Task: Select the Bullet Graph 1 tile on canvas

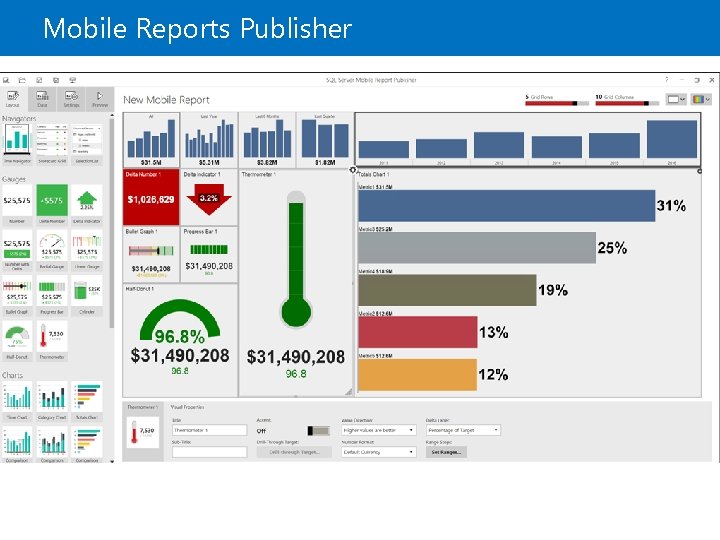Action: (151, 254)
